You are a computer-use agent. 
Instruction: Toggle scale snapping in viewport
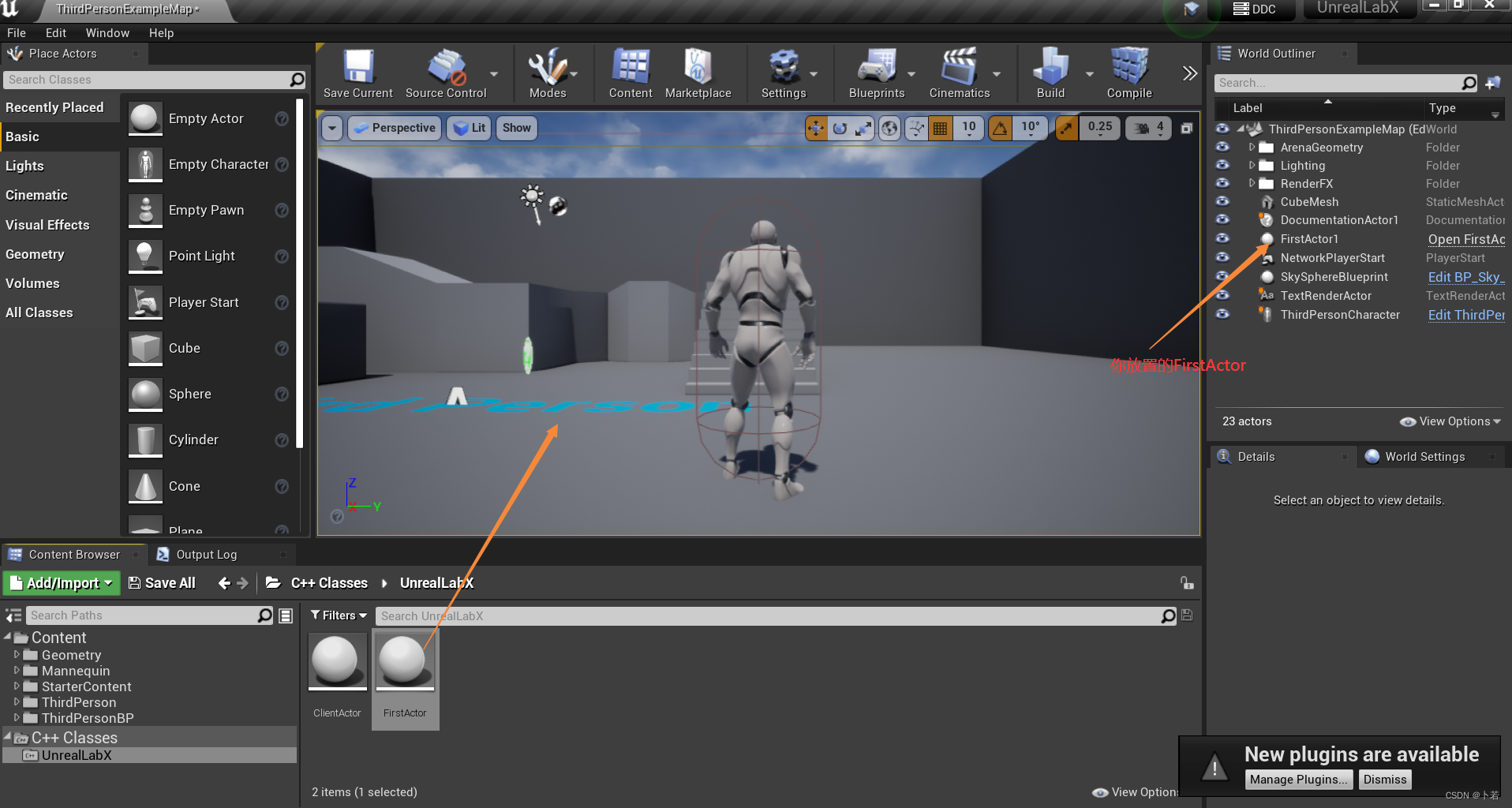click(1066, 128)
